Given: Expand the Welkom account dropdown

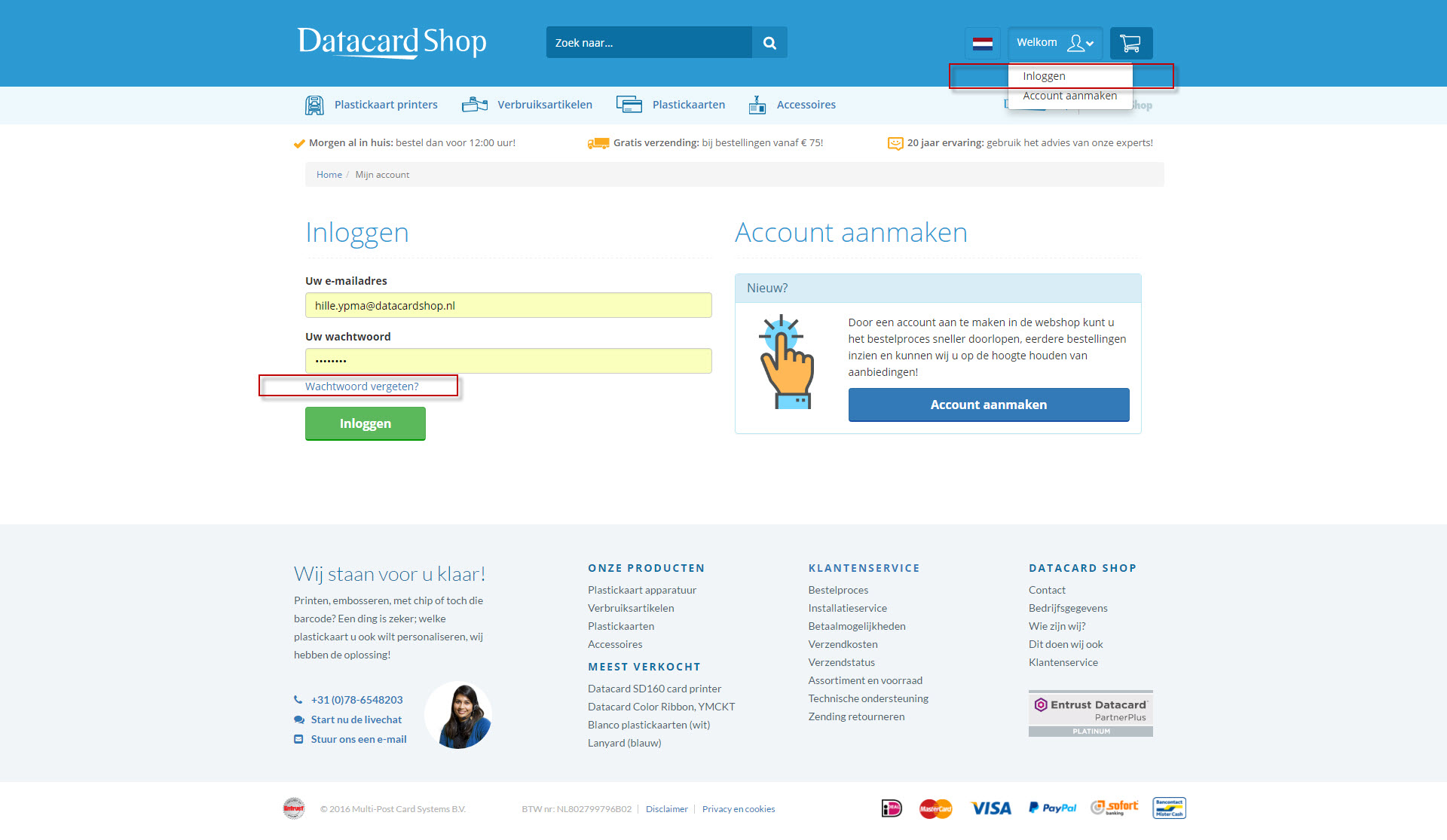Looking at the screenshot, I should 1055,43.
